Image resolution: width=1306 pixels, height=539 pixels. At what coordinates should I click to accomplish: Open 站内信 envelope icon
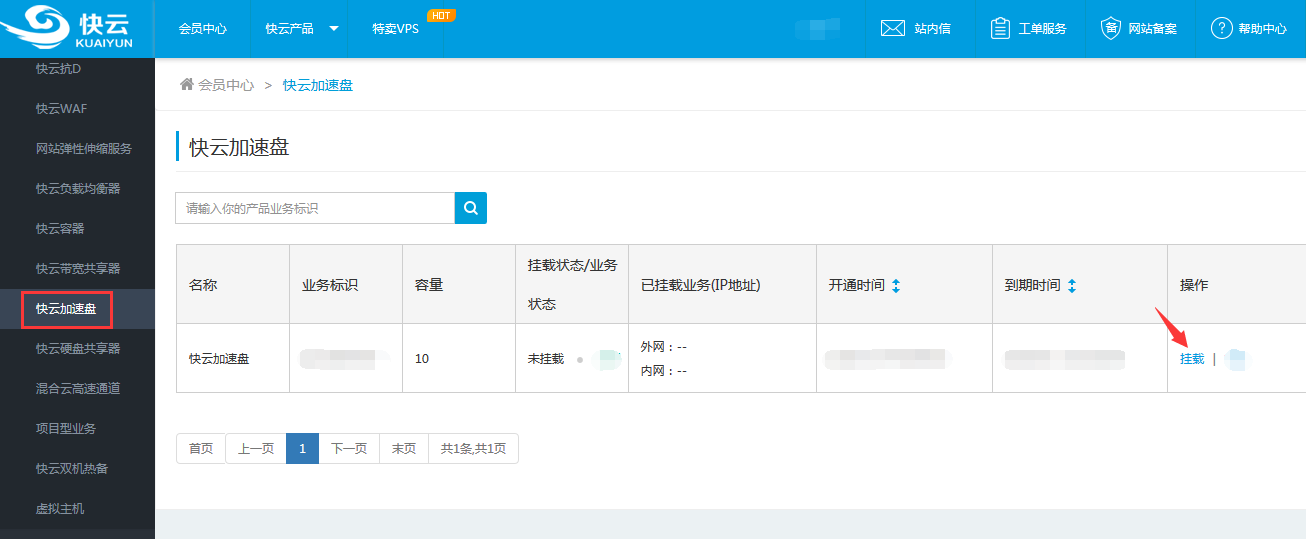892,28
